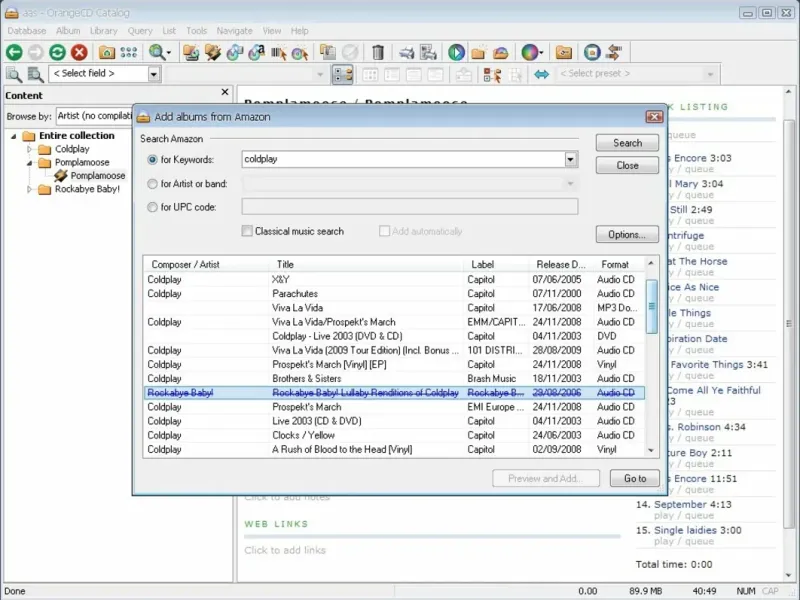Click the green back navigation arrow
The height and width of the screenshot is (600, 800).
[x=14, y=52]
